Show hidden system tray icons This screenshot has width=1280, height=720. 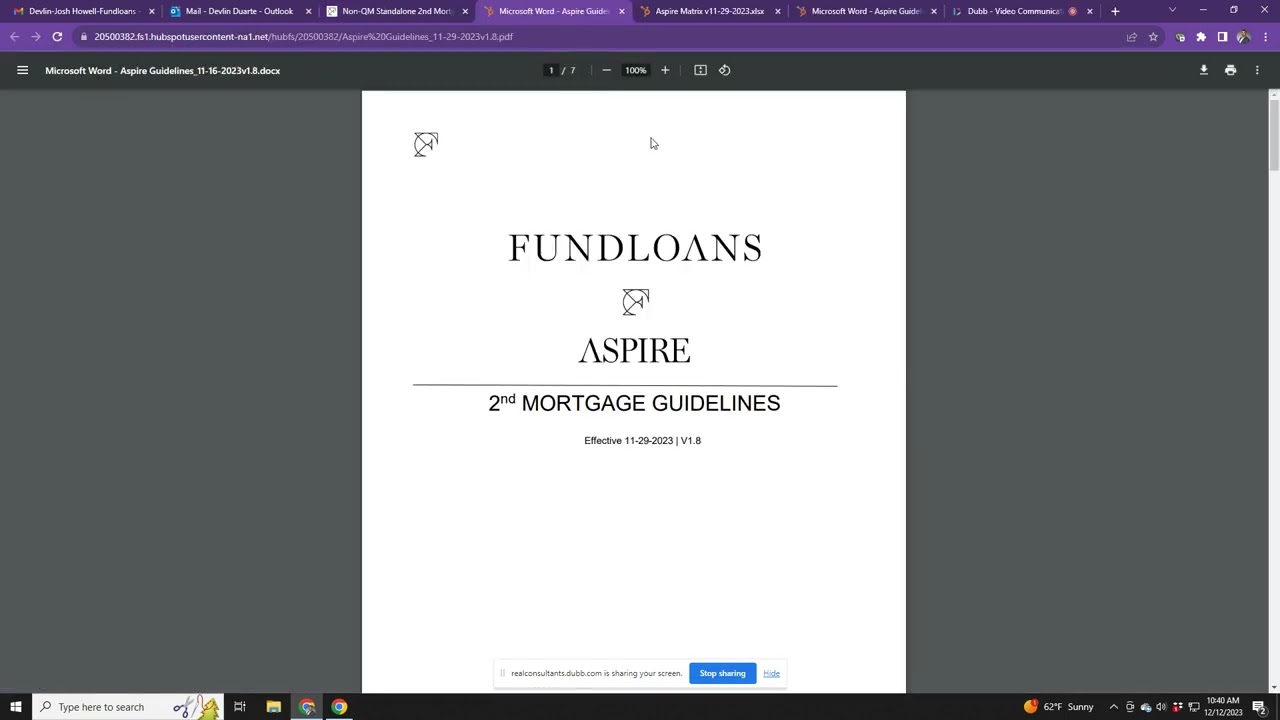tap(1113, 707)
